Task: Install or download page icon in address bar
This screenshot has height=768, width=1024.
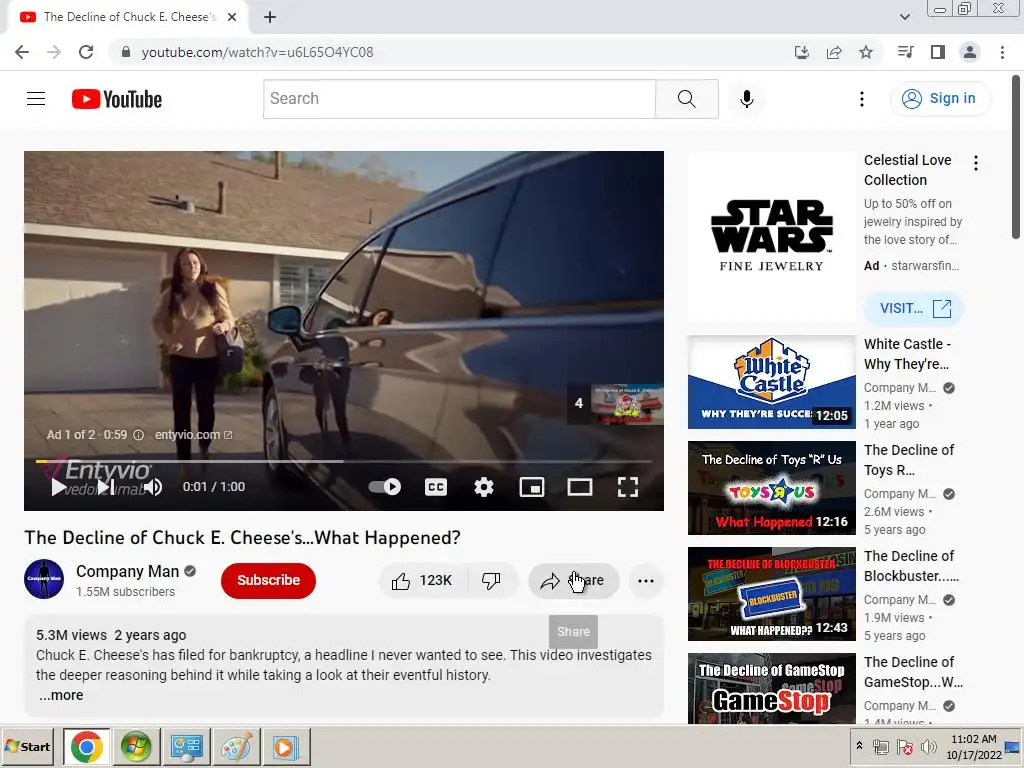Action: (802, 52)
